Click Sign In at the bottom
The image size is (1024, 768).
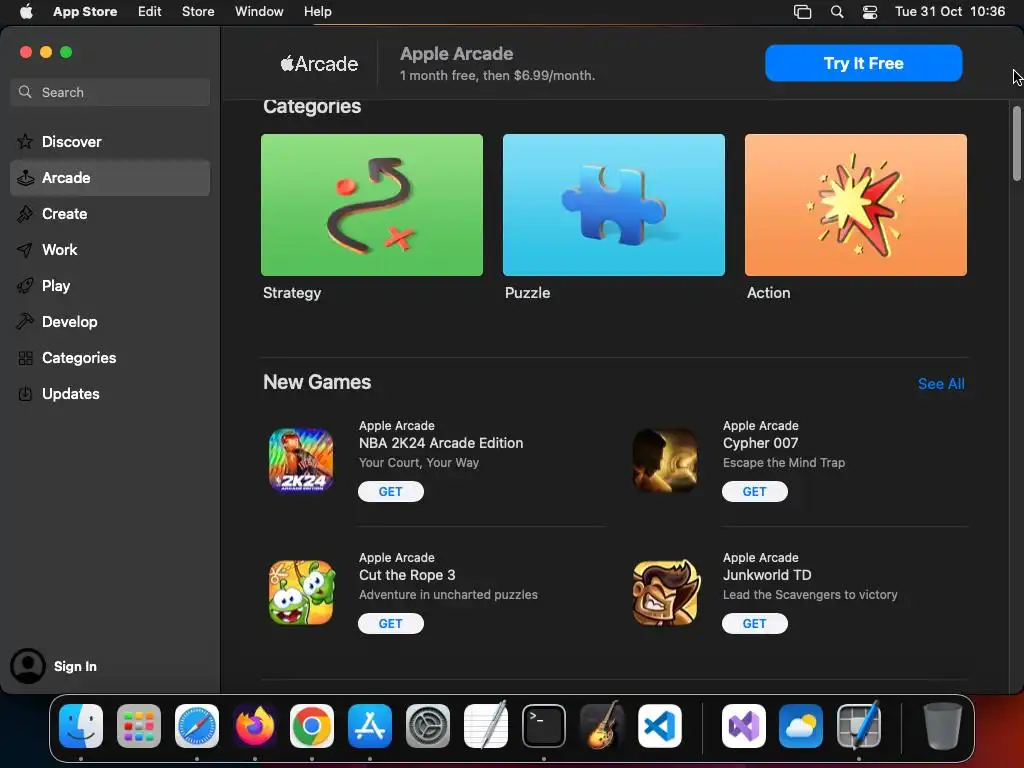tap(75, 666)
